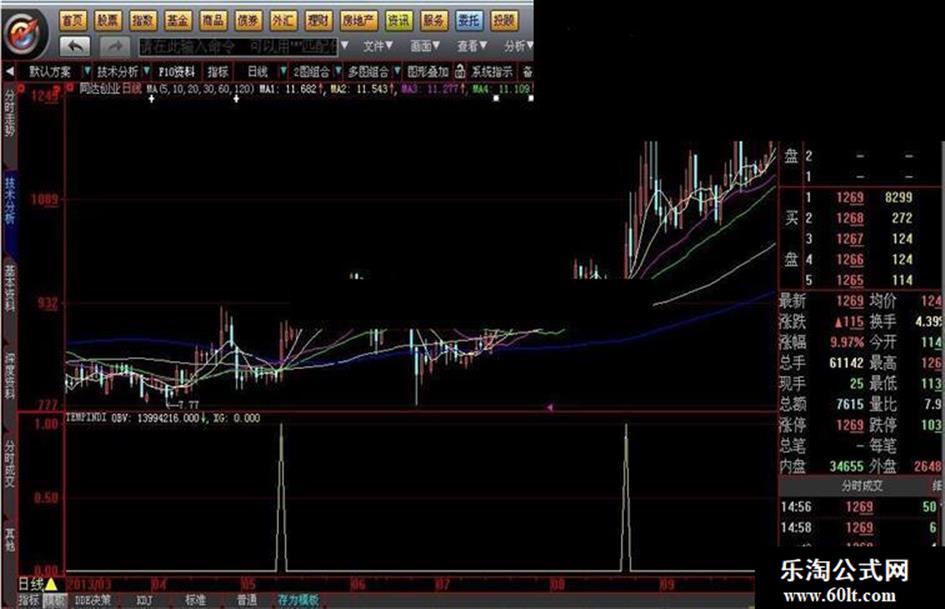The width and height of the screenshot is (945, 609).
Task: Open the 债券 bonds toolbar button
Action: (248, 21)
